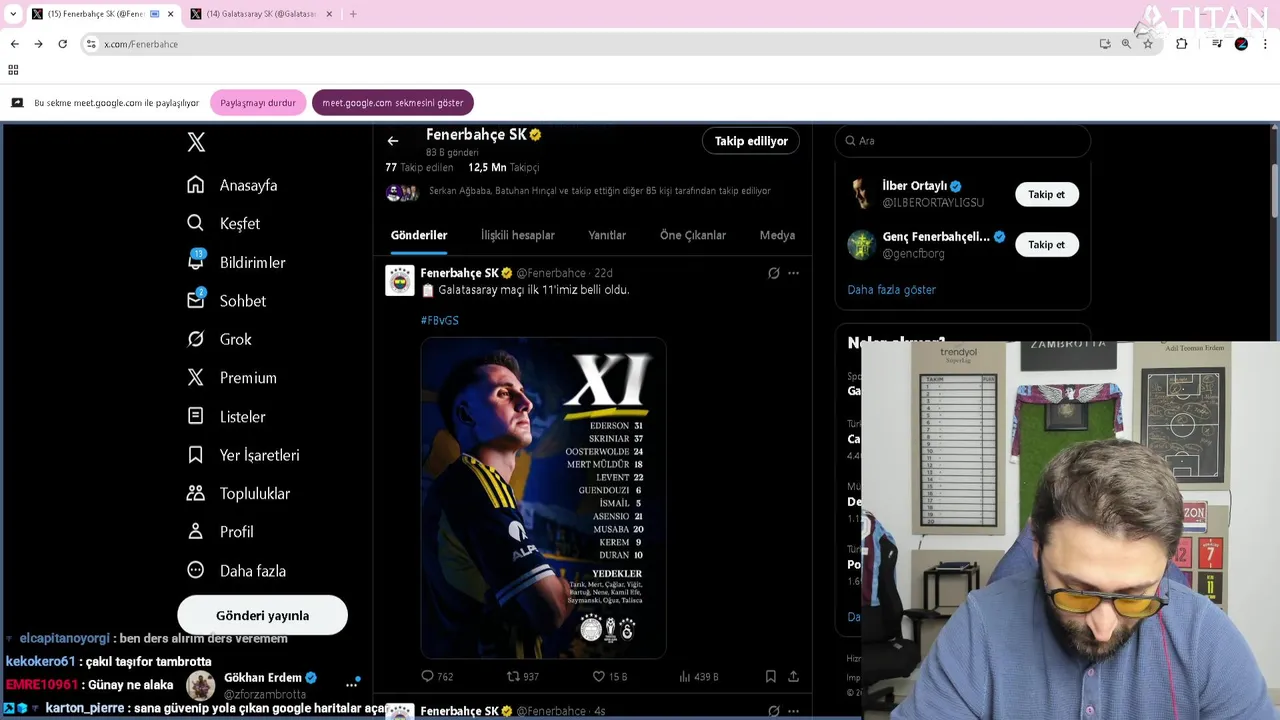
Task: Go back using the profile back arrow
Action: (393, 141)
